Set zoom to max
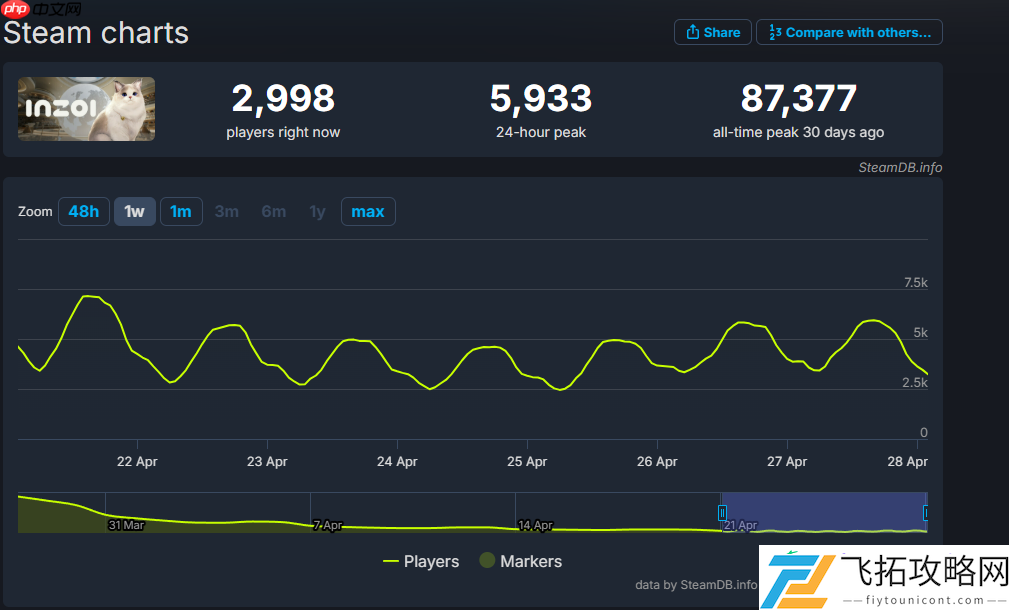 click(368, 212)
